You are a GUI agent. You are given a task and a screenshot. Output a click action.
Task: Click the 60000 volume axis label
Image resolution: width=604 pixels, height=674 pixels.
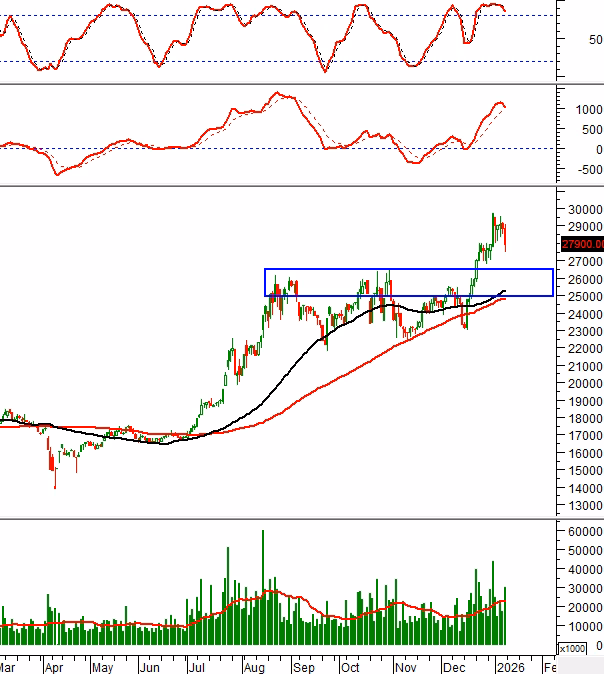point(581,533)
